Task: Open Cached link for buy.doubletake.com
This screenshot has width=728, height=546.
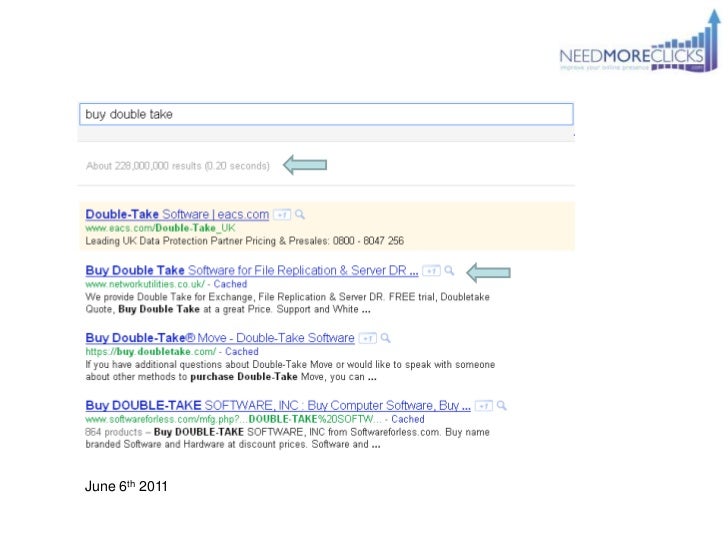Action: 242,351
